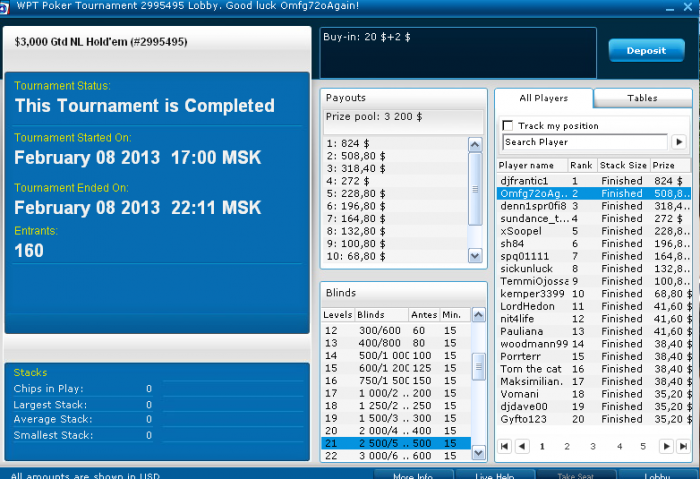Select player spq01111 row
Viewport: 700px width, 479px height.
[594, 256]
